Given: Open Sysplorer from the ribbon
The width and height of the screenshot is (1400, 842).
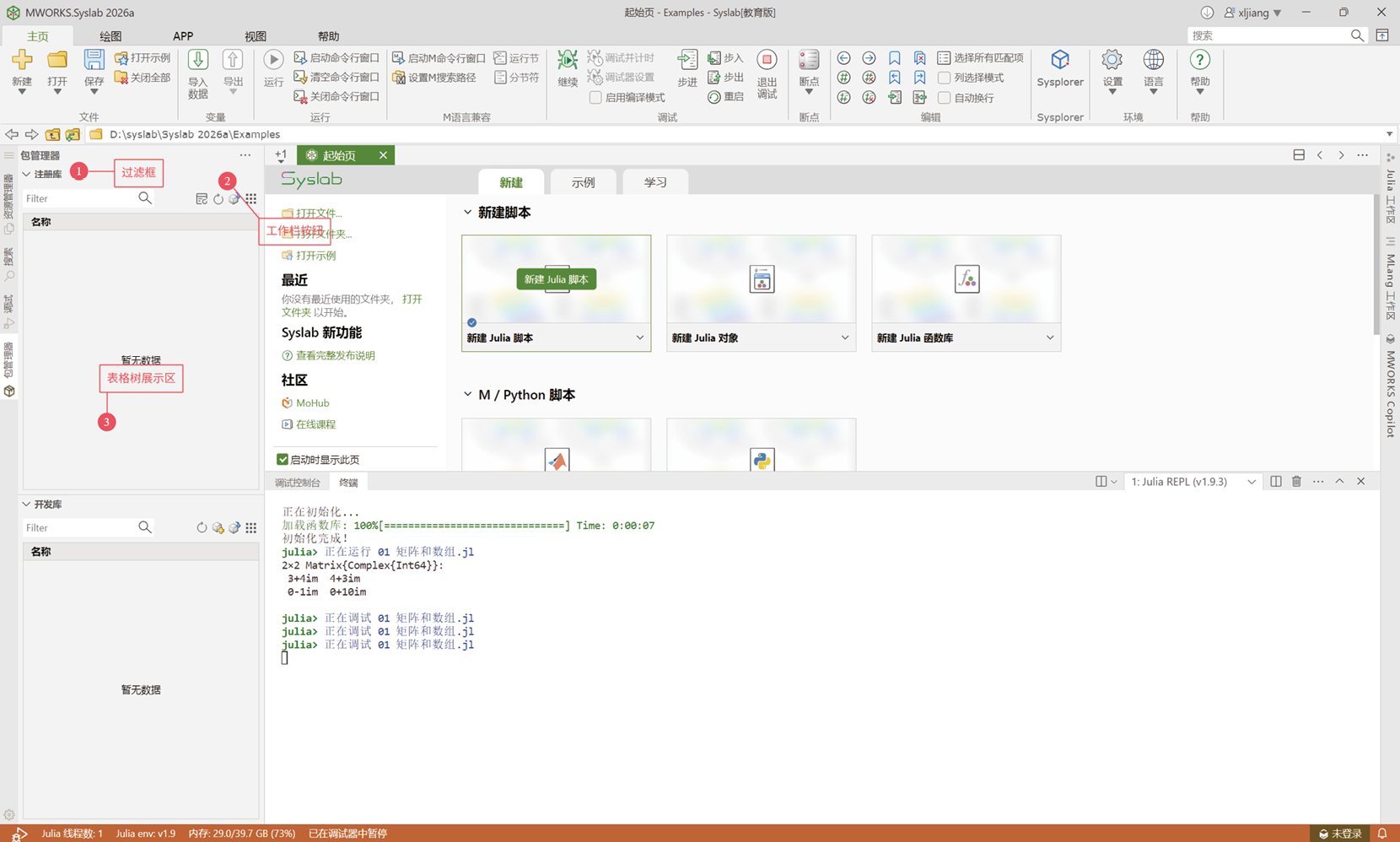Looking at the screenshot, I should pyautogui.click(x=1060, y=60).
